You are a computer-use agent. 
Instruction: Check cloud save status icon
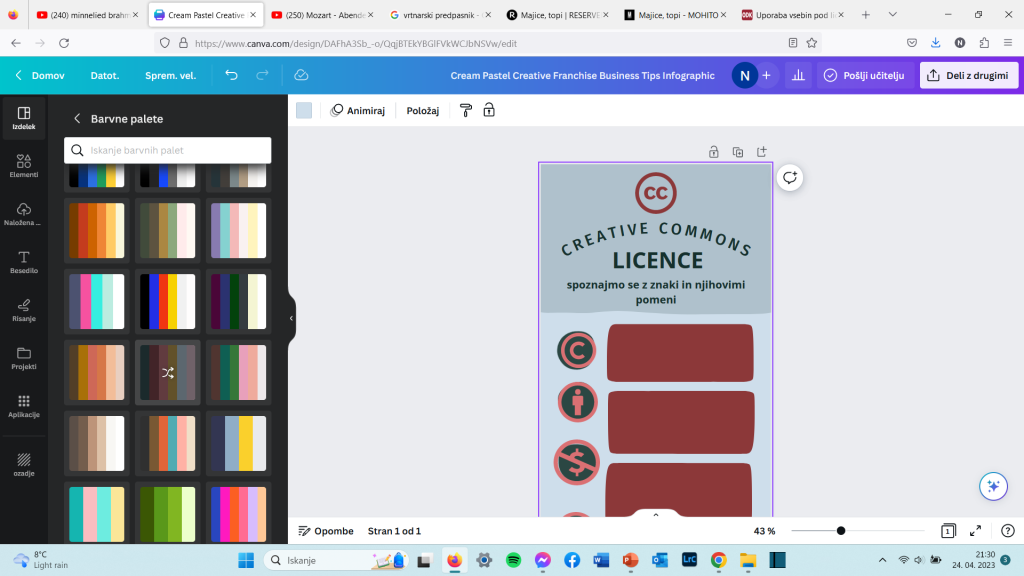pyautogui.click(x=301, y=75)
